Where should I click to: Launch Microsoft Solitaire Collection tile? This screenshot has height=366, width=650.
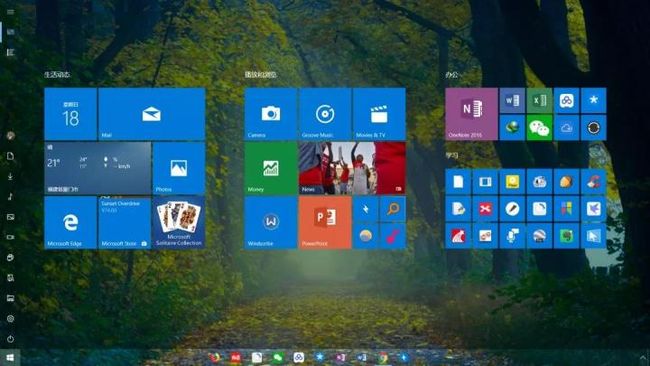point(179,223)
